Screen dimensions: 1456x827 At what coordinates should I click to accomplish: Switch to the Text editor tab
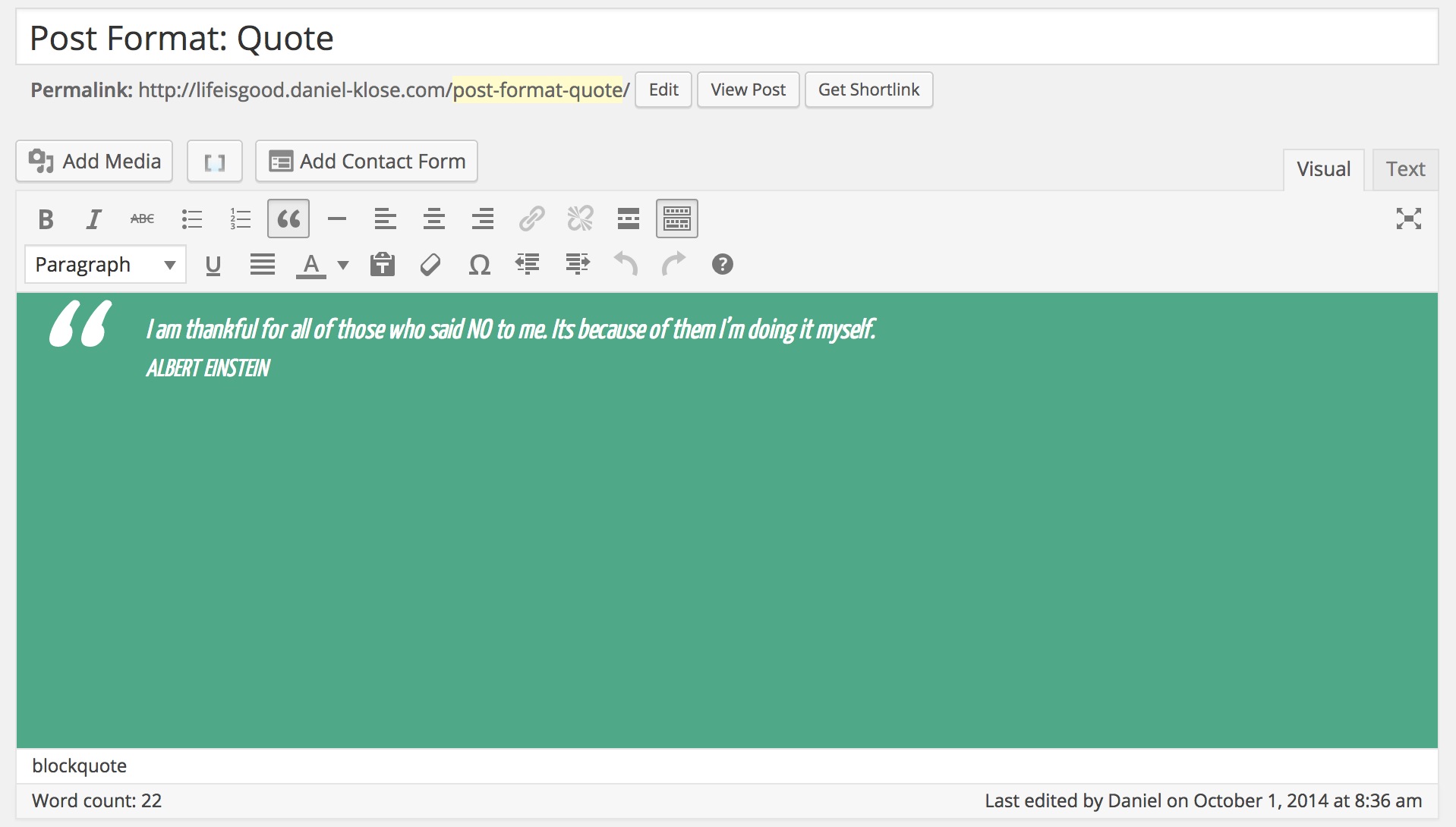coord(1404,168)
